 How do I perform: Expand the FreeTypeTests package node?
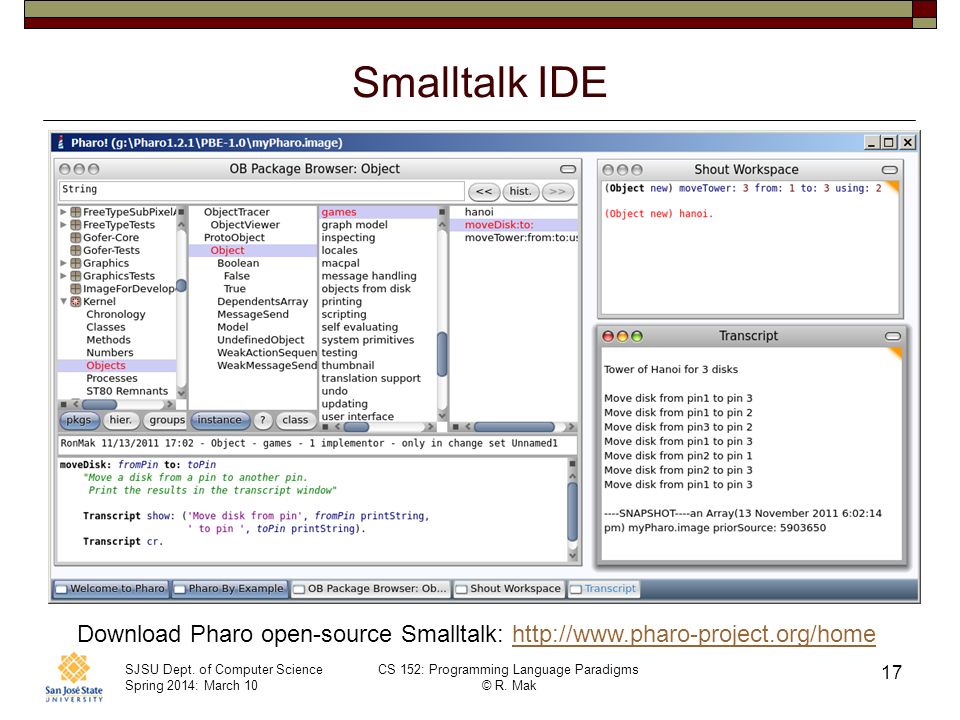(x=63, y=225)
